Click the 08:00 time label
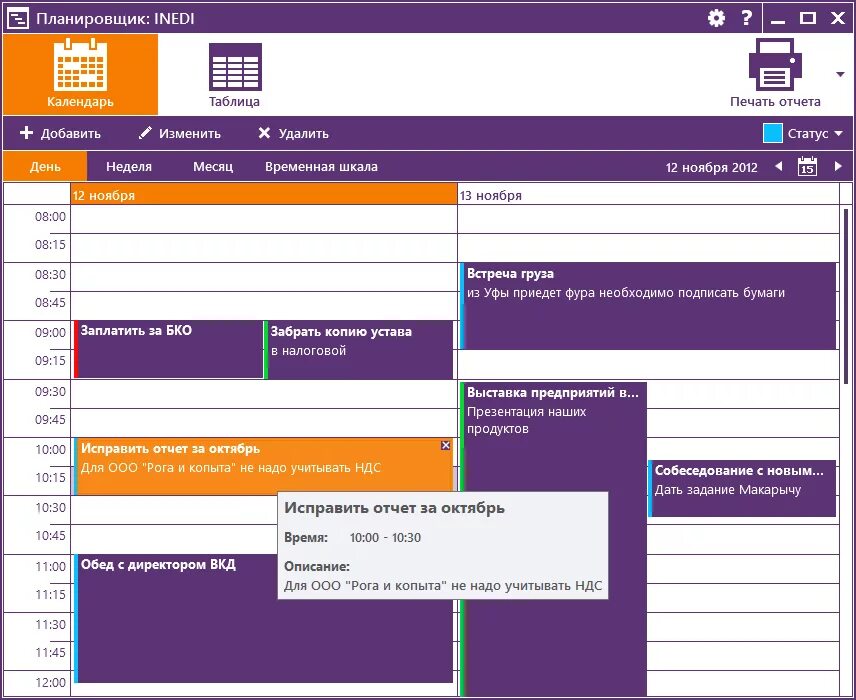 click(50, 217)
